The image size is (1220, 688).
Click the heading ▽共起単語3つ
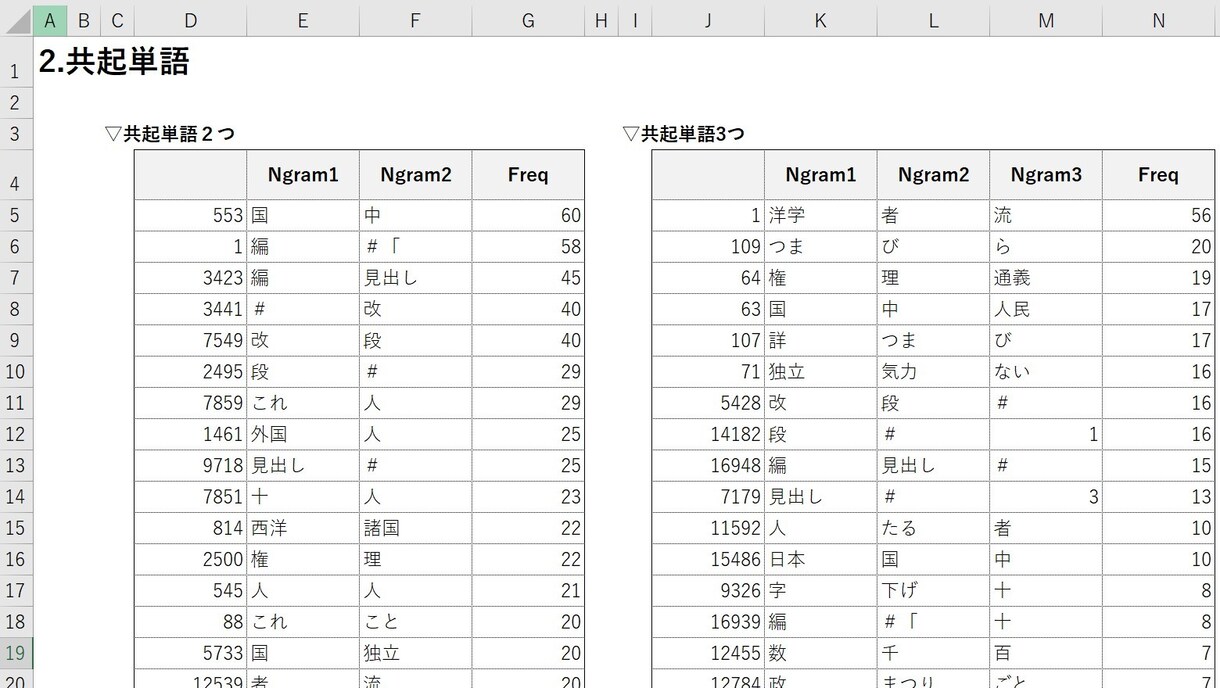[x=683, y=134]
